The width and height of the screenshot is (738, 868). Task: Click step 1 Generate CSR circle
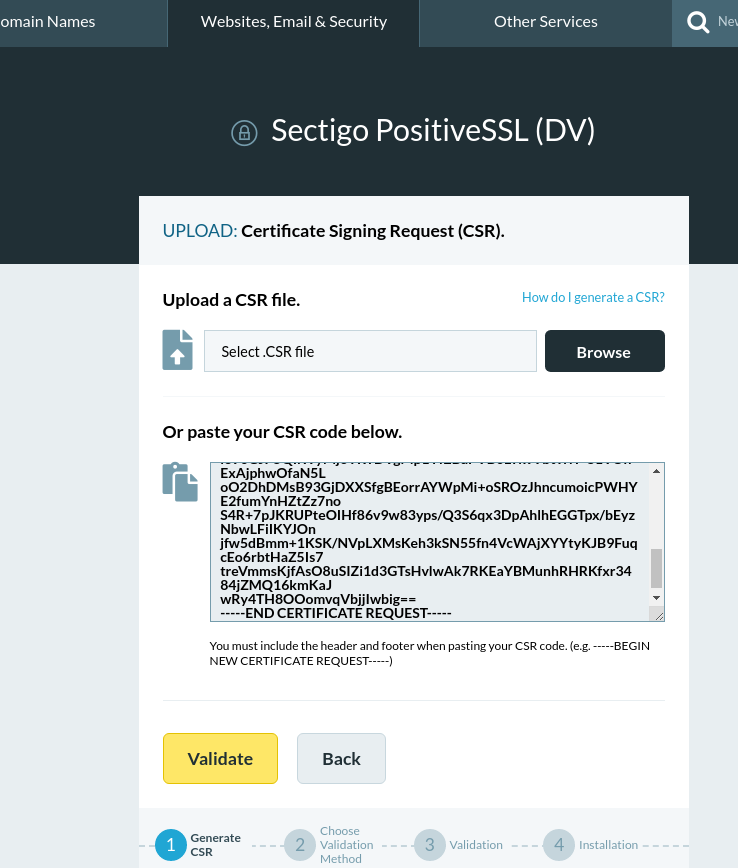(x=171, y=845)
